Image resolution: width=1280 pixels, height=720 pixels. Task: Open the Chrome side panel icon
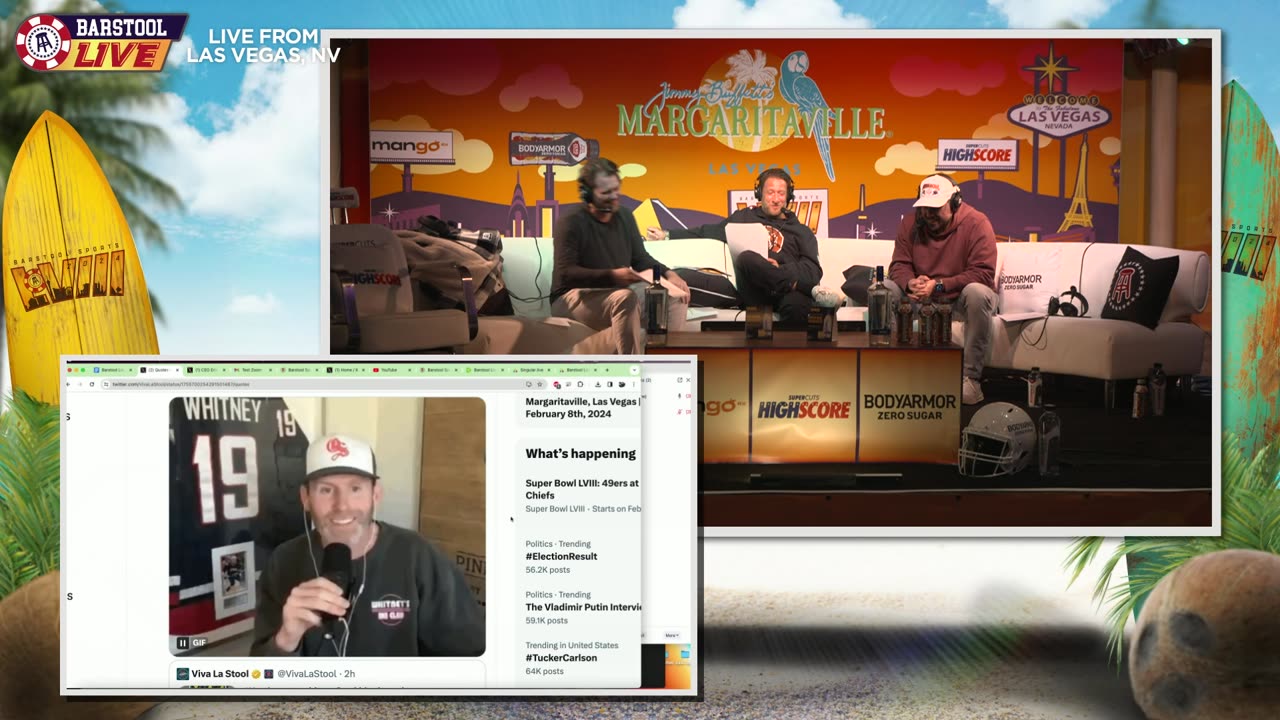(x=610, y=384)
